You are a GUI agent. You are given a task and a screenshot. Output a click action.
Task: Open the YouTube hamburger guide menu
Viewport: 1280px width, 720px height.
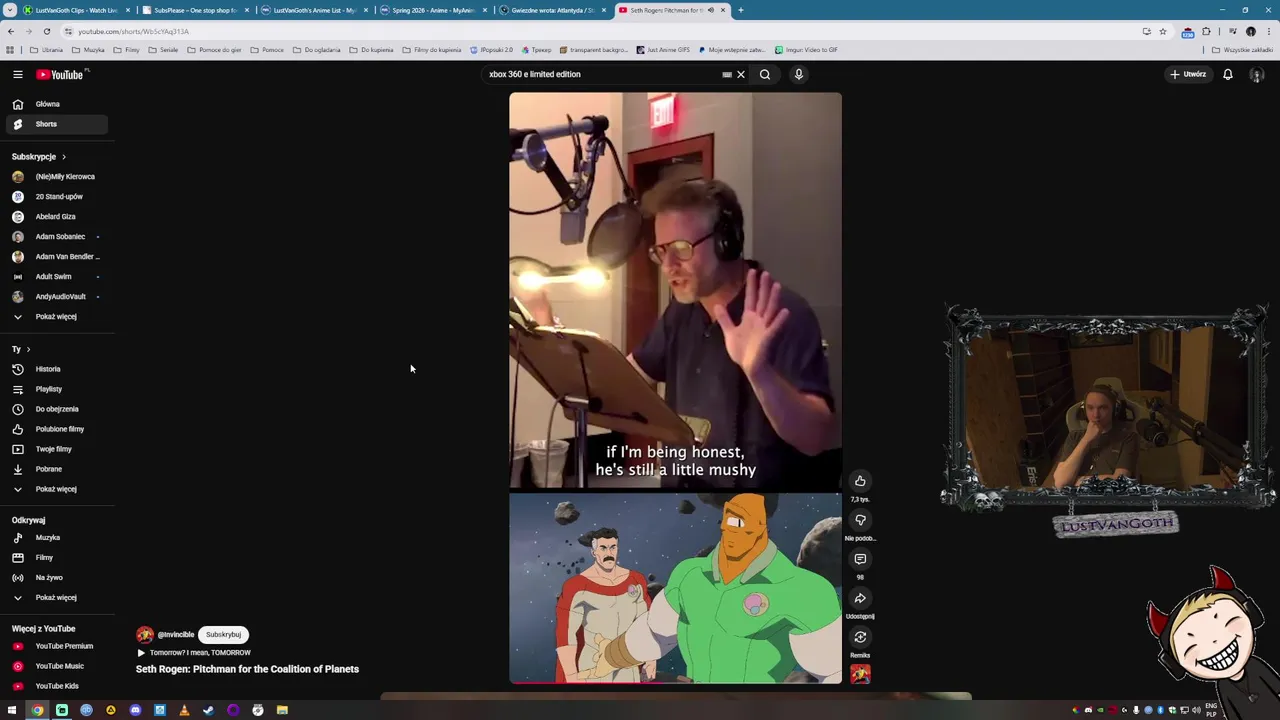[17, 74]
